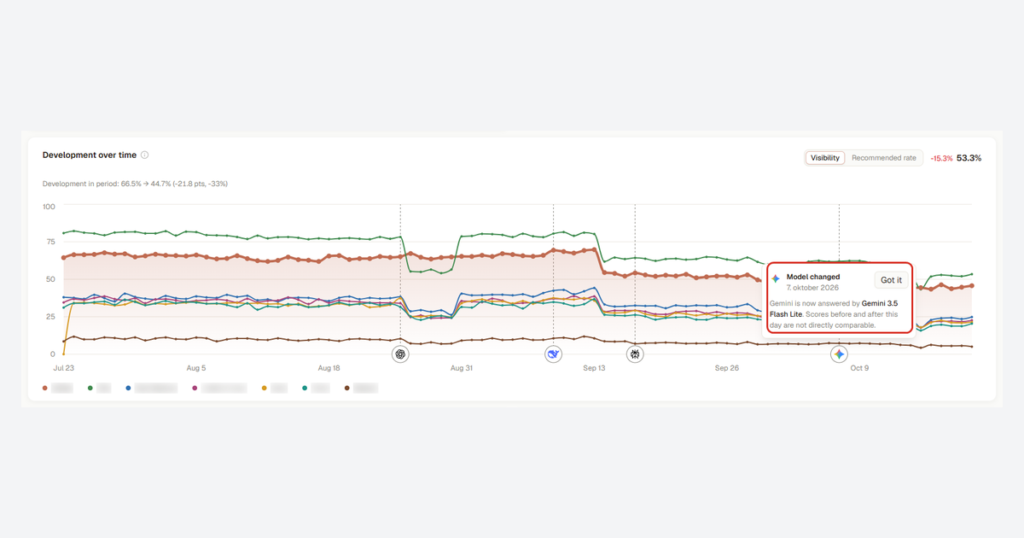The height and width of the screenshot is (538, 1024).
Task: Click the Jul 23 axis label
Action: [x=63, y=368]
